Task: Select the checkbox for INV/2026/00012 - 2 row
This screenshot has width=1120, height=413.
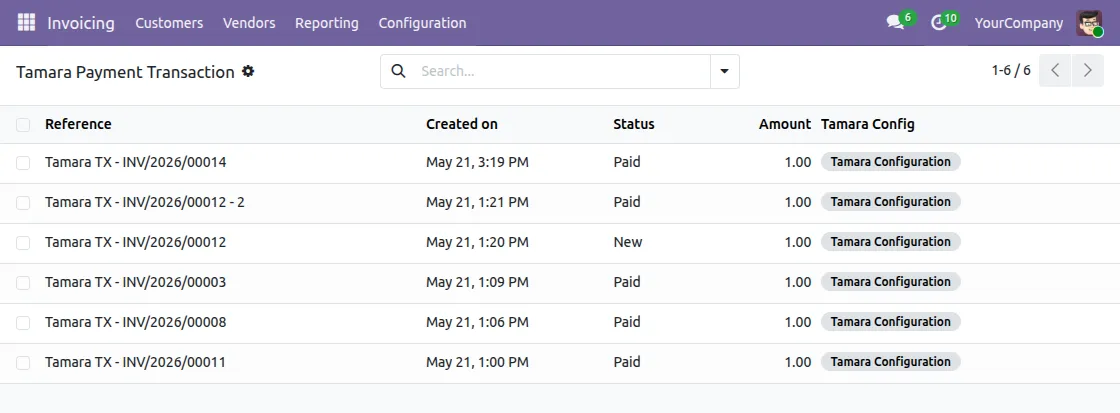Action: 23,203
